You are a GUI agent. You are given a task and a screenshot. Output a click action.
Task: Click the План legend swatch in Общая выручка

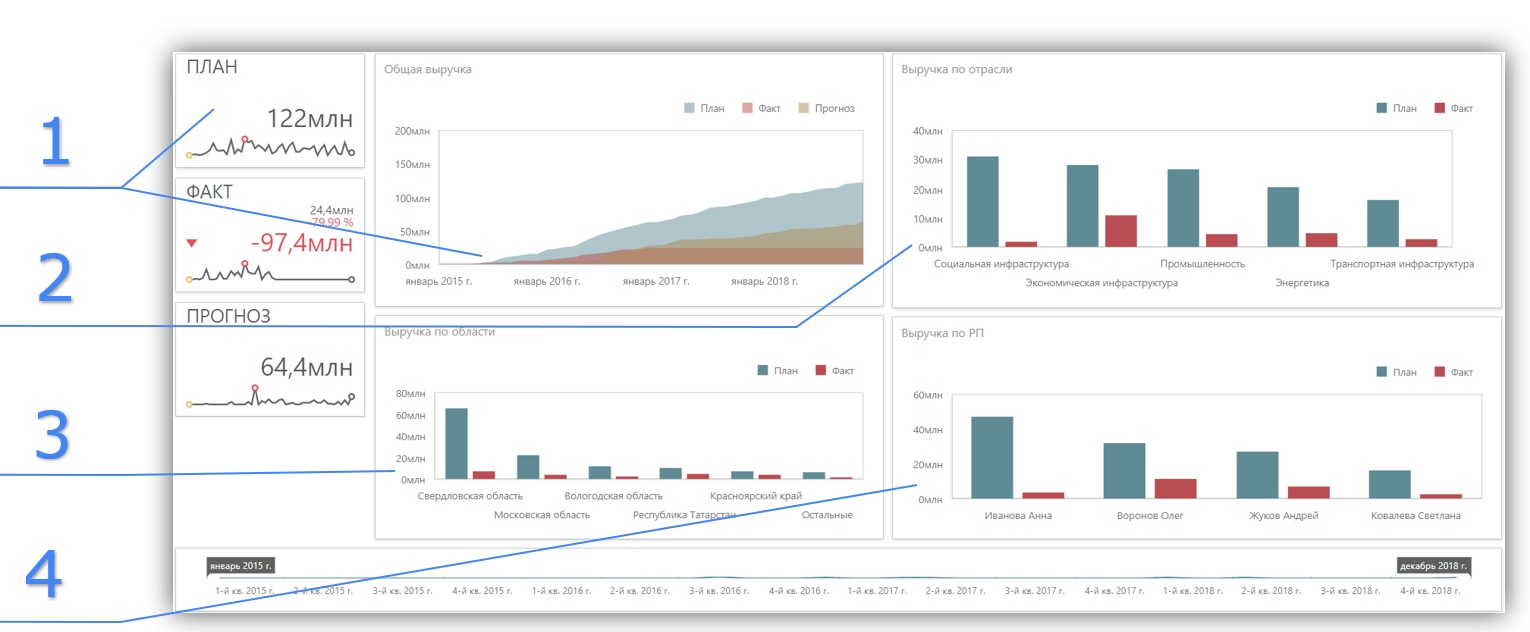690,108
